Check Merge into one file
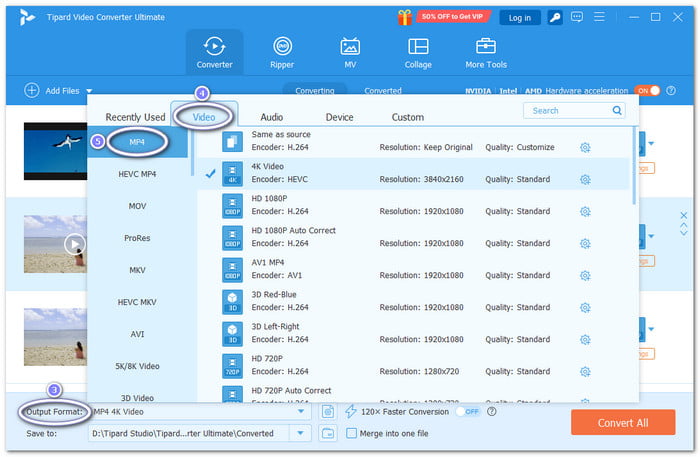The width and height of the screenshot is (700, 457). click(352, 433)
